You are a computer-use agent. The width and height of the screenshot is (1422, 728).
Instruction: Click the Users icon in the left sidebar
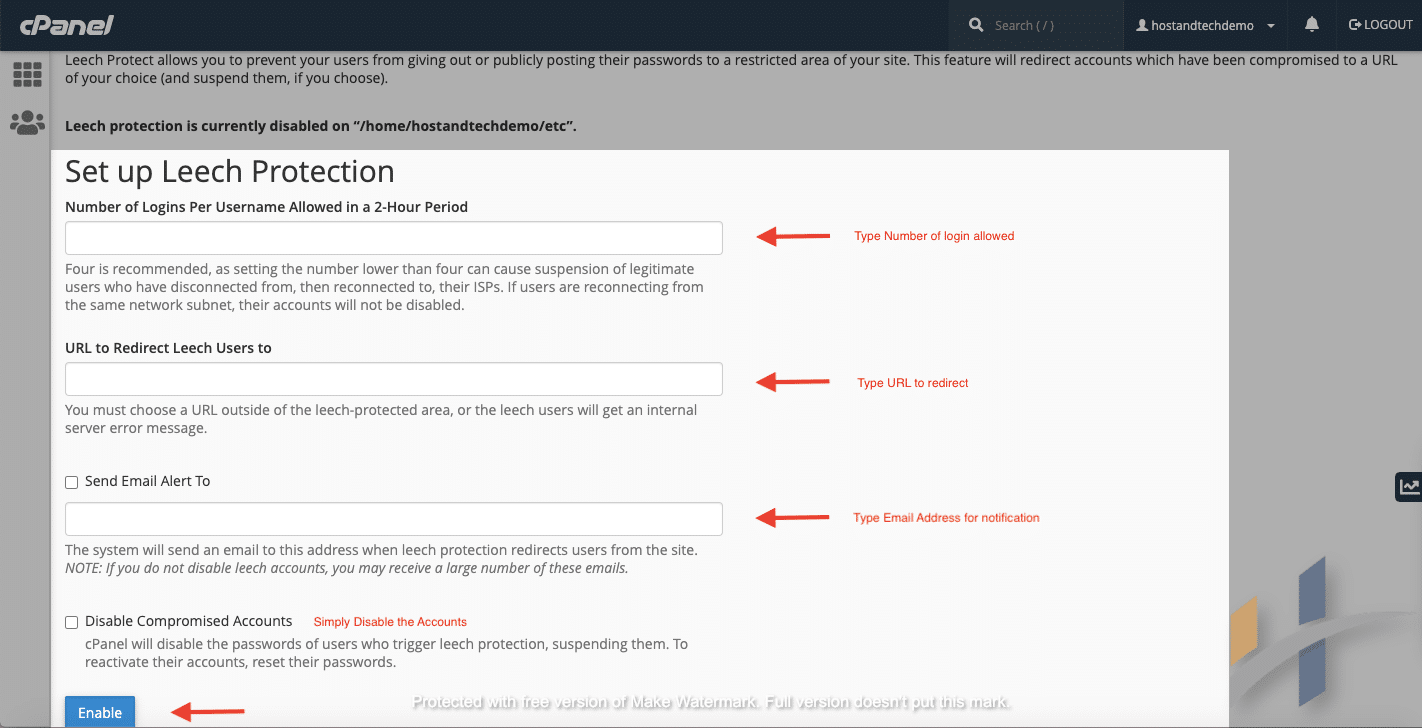point(27,122)
